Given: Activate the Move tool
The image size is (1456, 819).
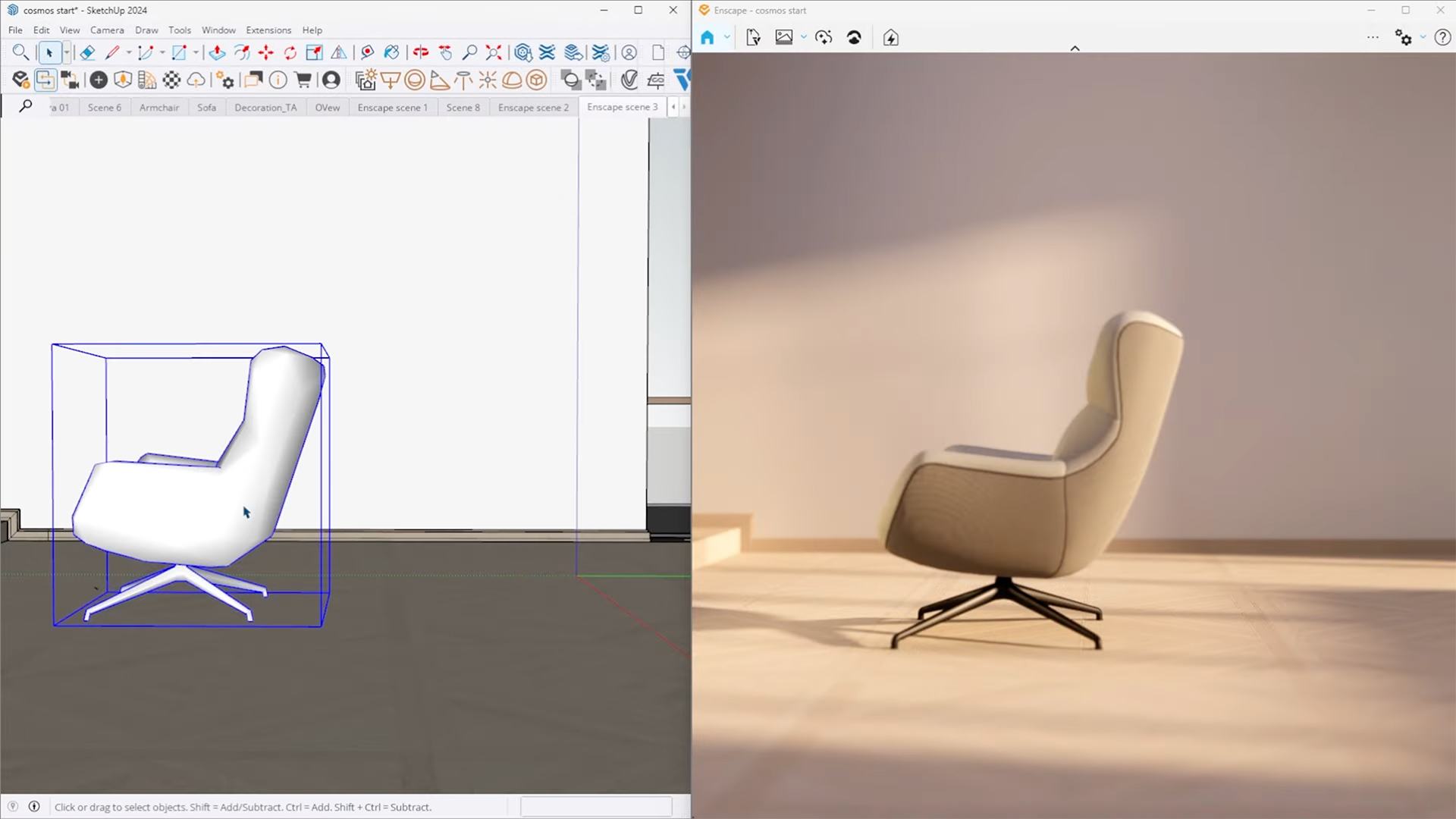Looking at the screenshot, I should [265, 52].
